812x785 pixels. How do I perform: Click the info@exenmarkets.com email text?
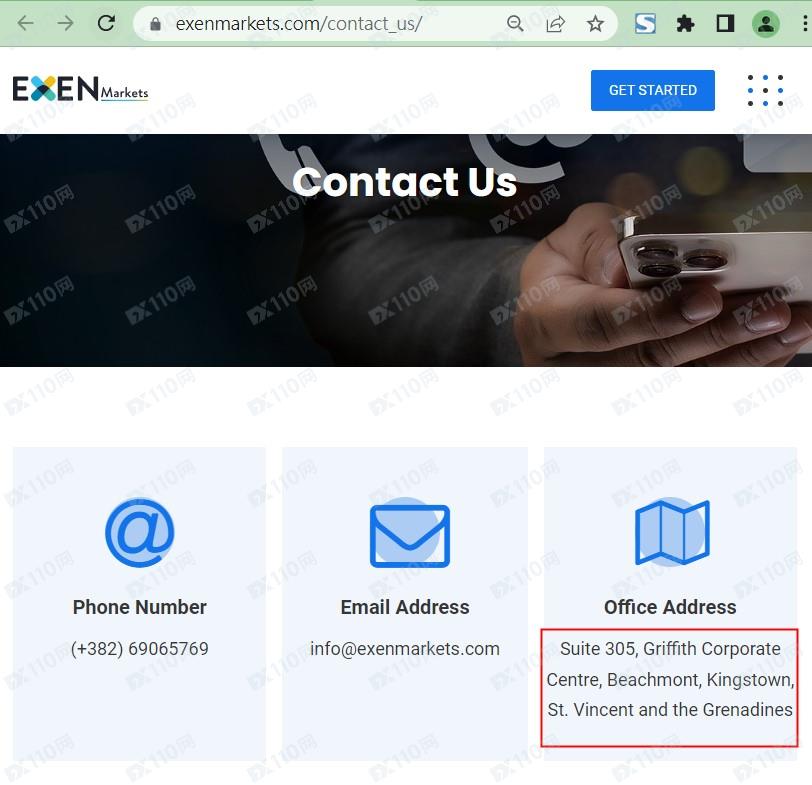pos(405,649)
